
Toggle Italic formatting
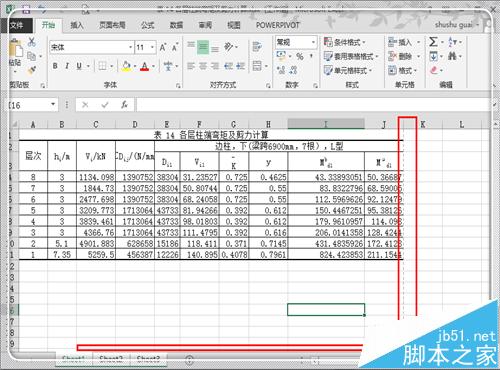[67, 66]
